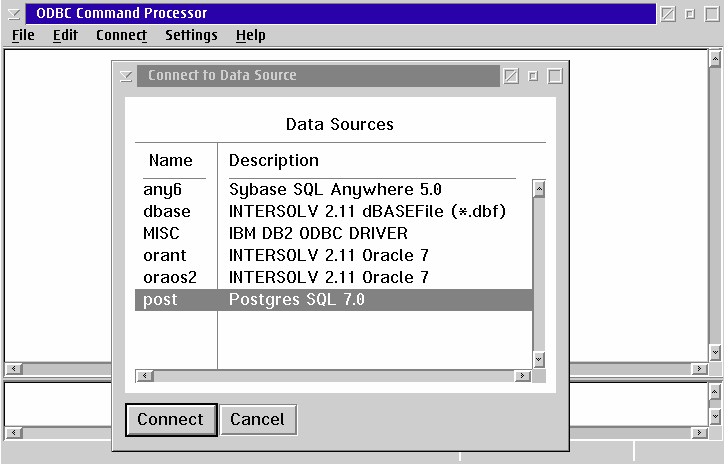Open the Settings menu
Viewport: 724px width, 464px height.
191,35
